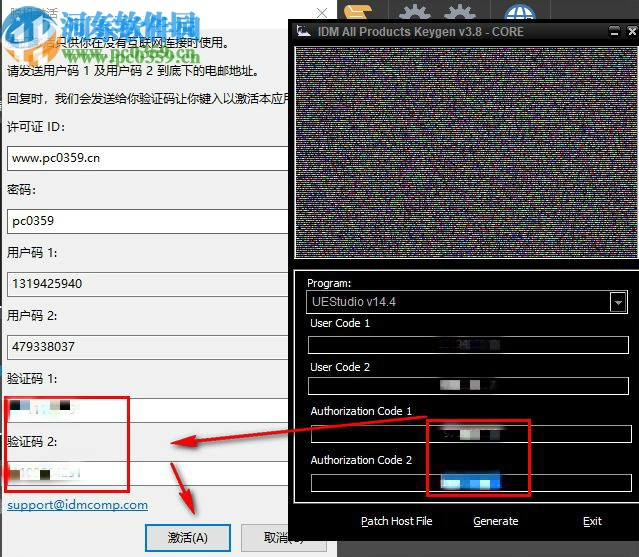Image resolution: width=639 pixels, height=557 pixels.
Task: Click the Keygen title bar app icon
Action: [x=304, y=31]
